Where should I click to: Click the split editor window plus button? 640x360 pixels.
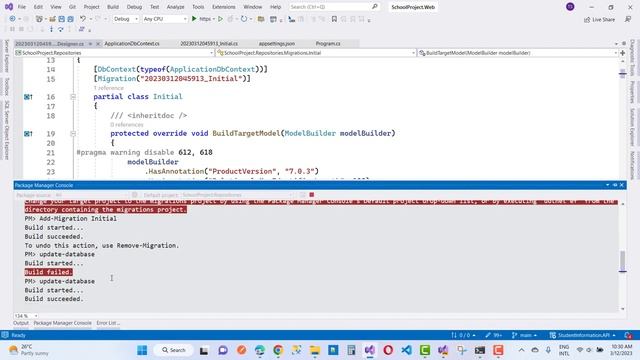click(622, 53)
